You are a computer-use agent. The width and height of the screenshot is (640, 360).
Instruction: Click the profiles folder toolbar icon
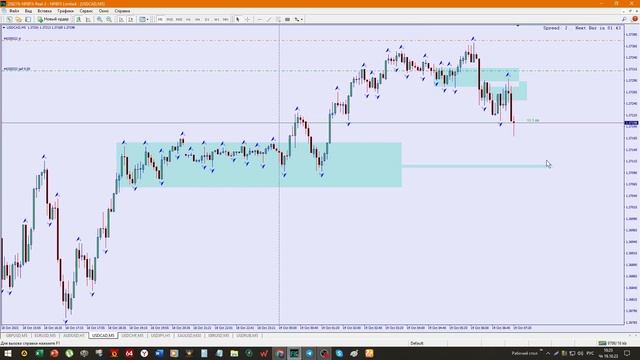pos(18,19)
